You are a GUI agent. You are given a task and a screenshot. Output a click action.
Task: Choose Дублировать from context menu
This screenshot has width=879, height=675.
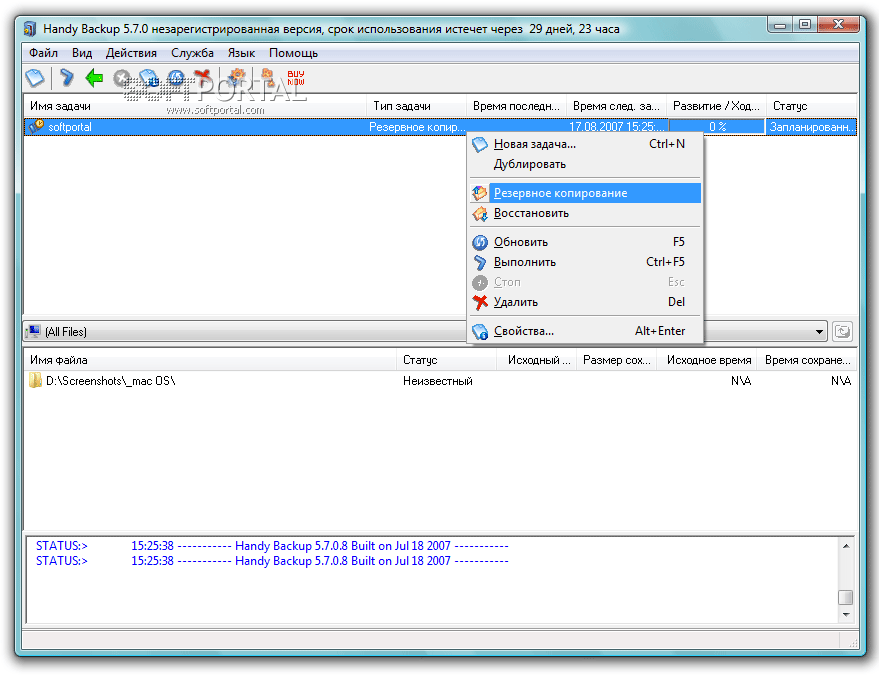click(585, 164)
